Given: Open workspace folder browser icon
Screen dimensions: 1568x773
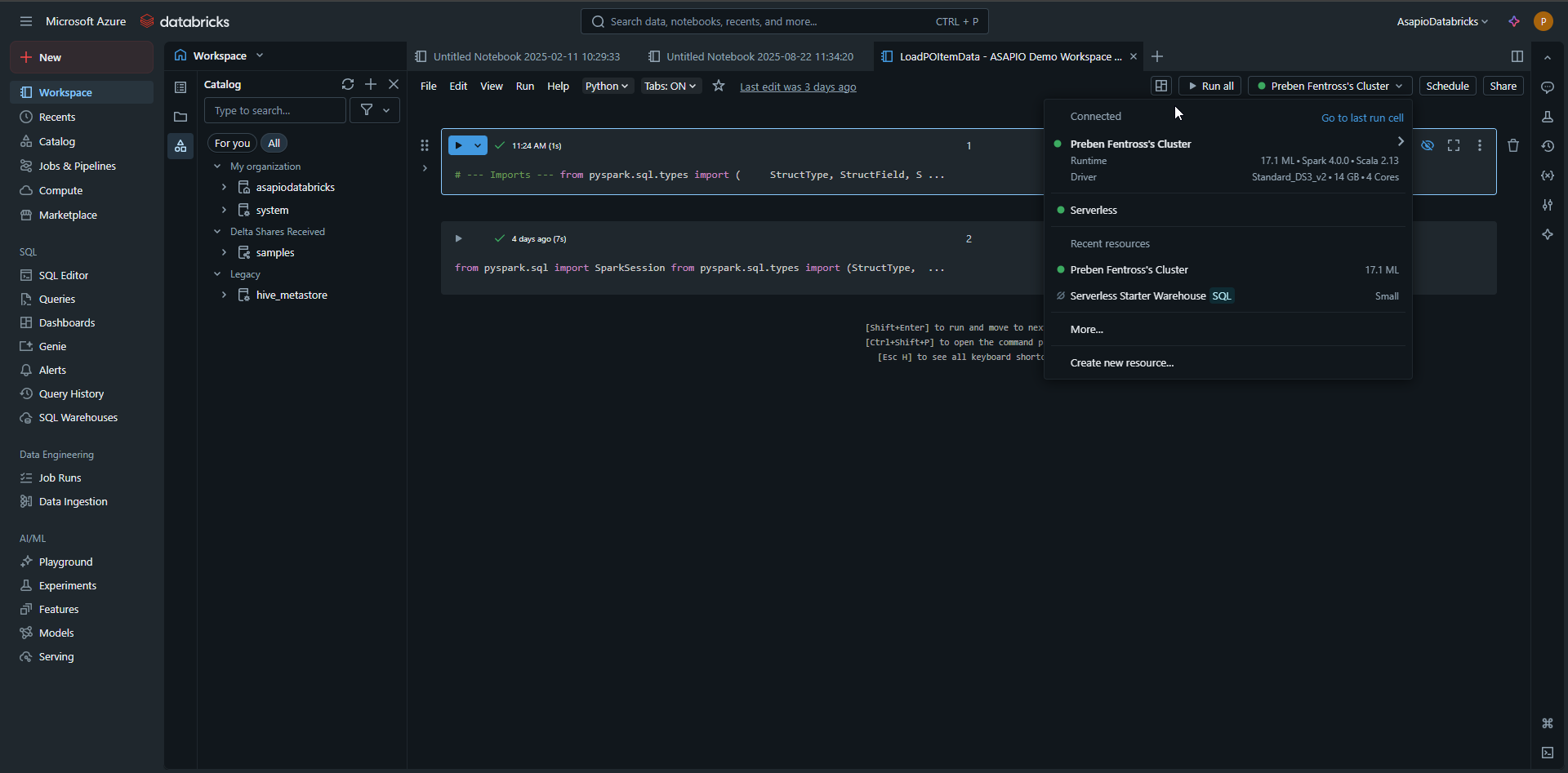Looking at the screenshot, I should click(x=180, y=117).
